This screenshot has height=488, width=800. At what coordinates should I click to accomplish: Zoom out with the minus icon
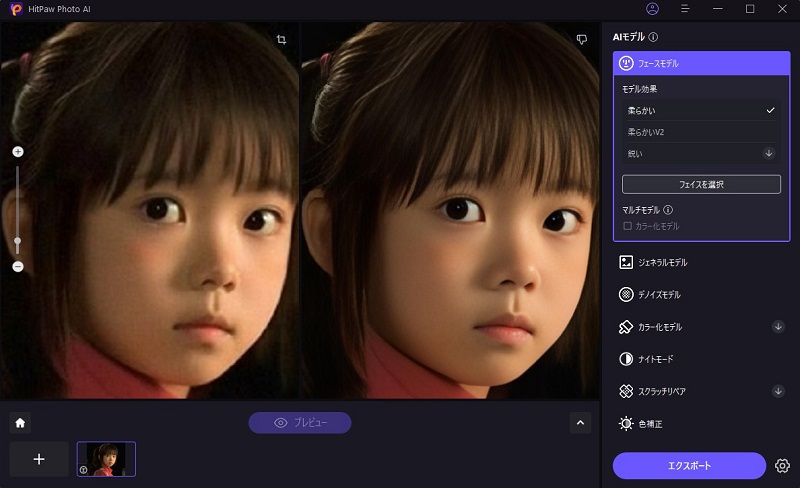click(18, 266)
